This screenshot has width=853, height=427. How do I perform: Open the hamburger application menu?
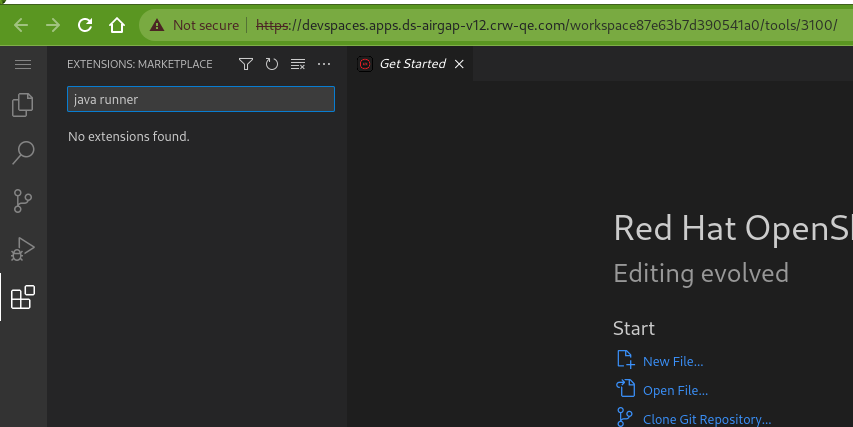(23, 64)
